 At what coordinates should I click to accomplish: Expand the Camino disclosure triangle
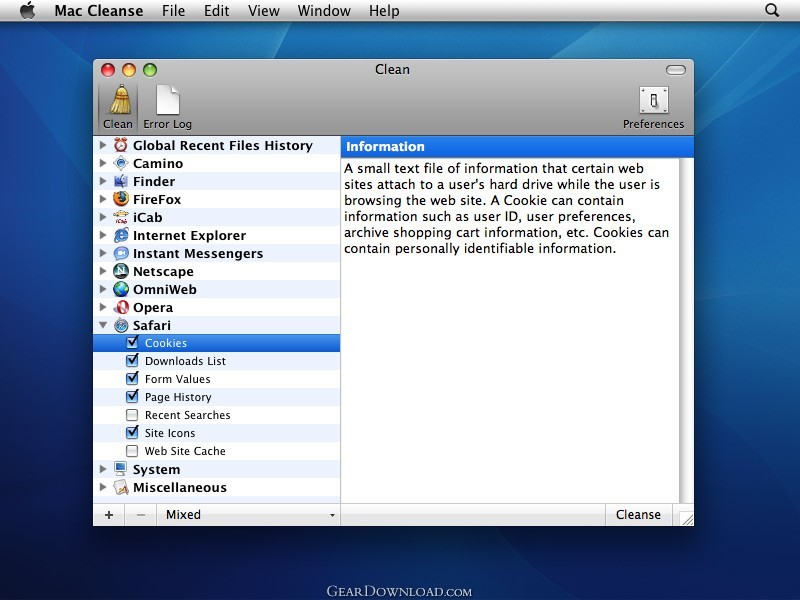tap(103, 163)
